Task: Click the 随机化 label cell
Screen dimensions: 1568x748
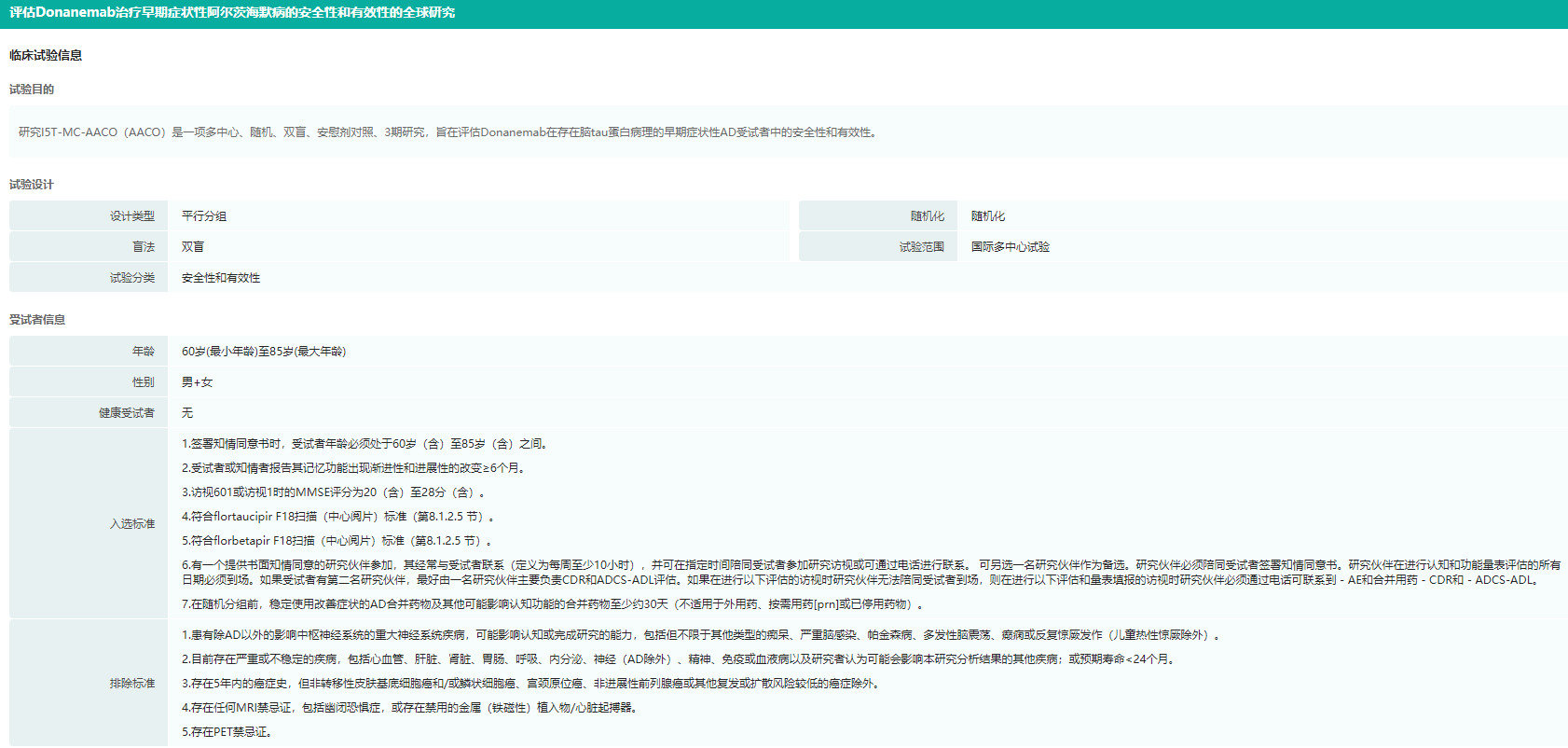Action: click(927, 216)
